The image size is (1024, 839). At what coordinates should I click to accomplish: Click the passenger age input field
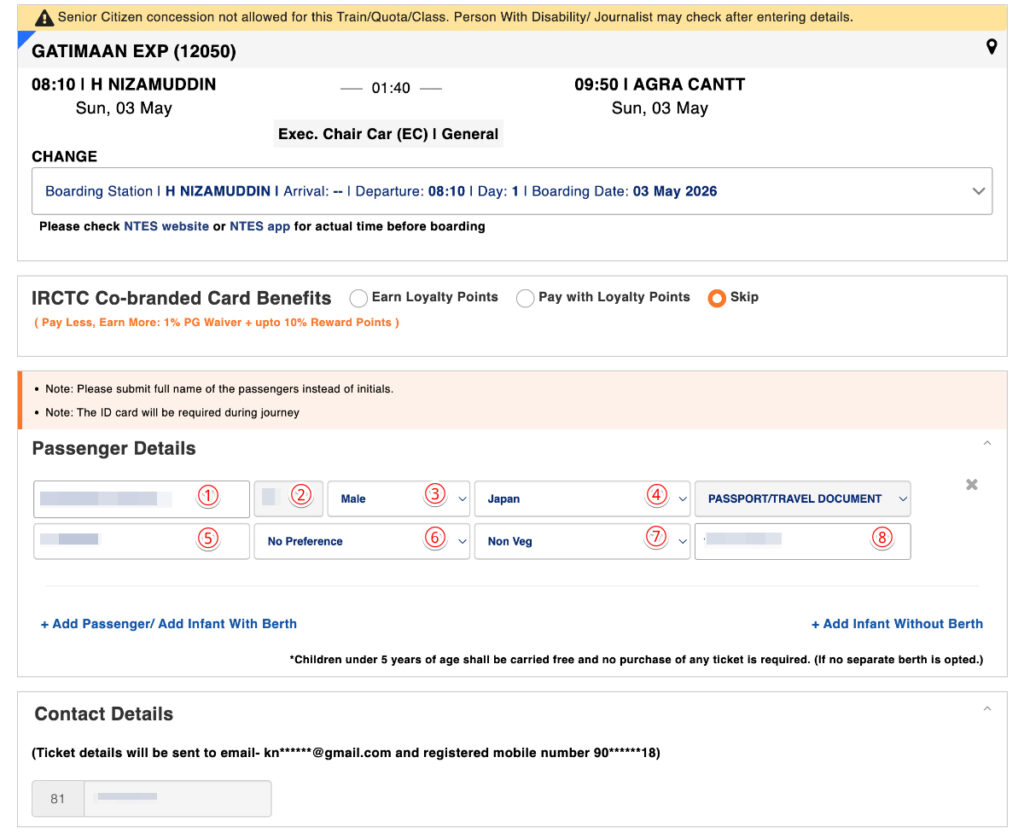pyautogui.click(x=288, y=499)
